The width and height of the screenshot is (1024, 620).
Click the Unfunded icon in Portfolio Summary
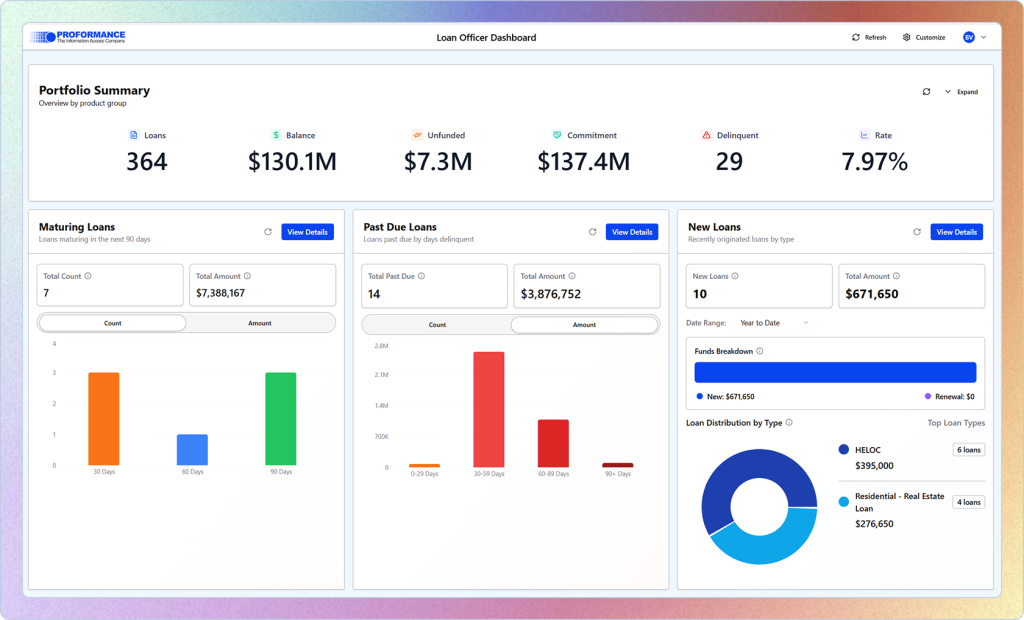[x=419, y=135]
